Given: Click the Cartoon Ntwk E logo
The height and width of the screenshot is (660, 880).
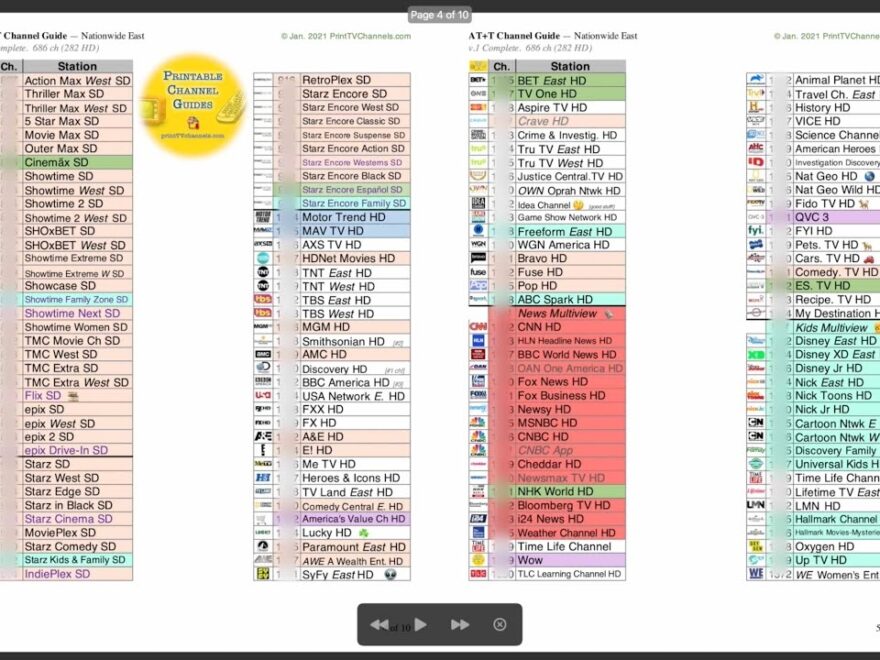Looking at the screenshot, I should click(755, 423).
